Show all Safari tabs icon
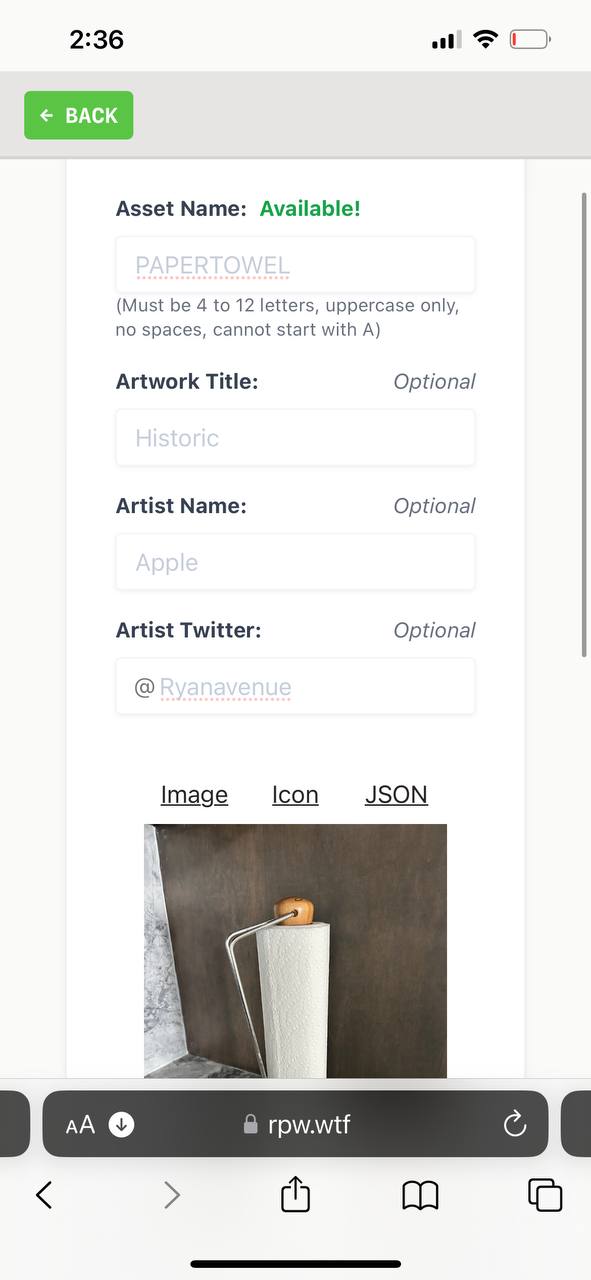 coord(545,1194)
